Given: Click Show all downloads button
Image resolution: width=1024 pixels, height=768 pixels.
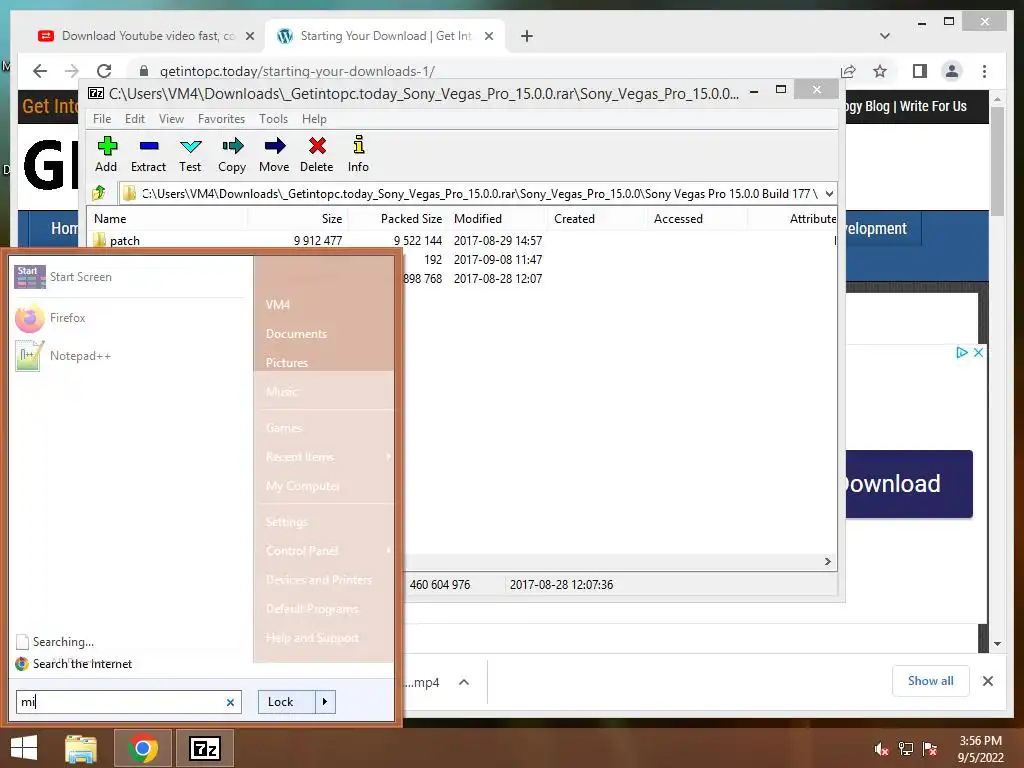Looking at the screenshot, I should pos(931,681).
